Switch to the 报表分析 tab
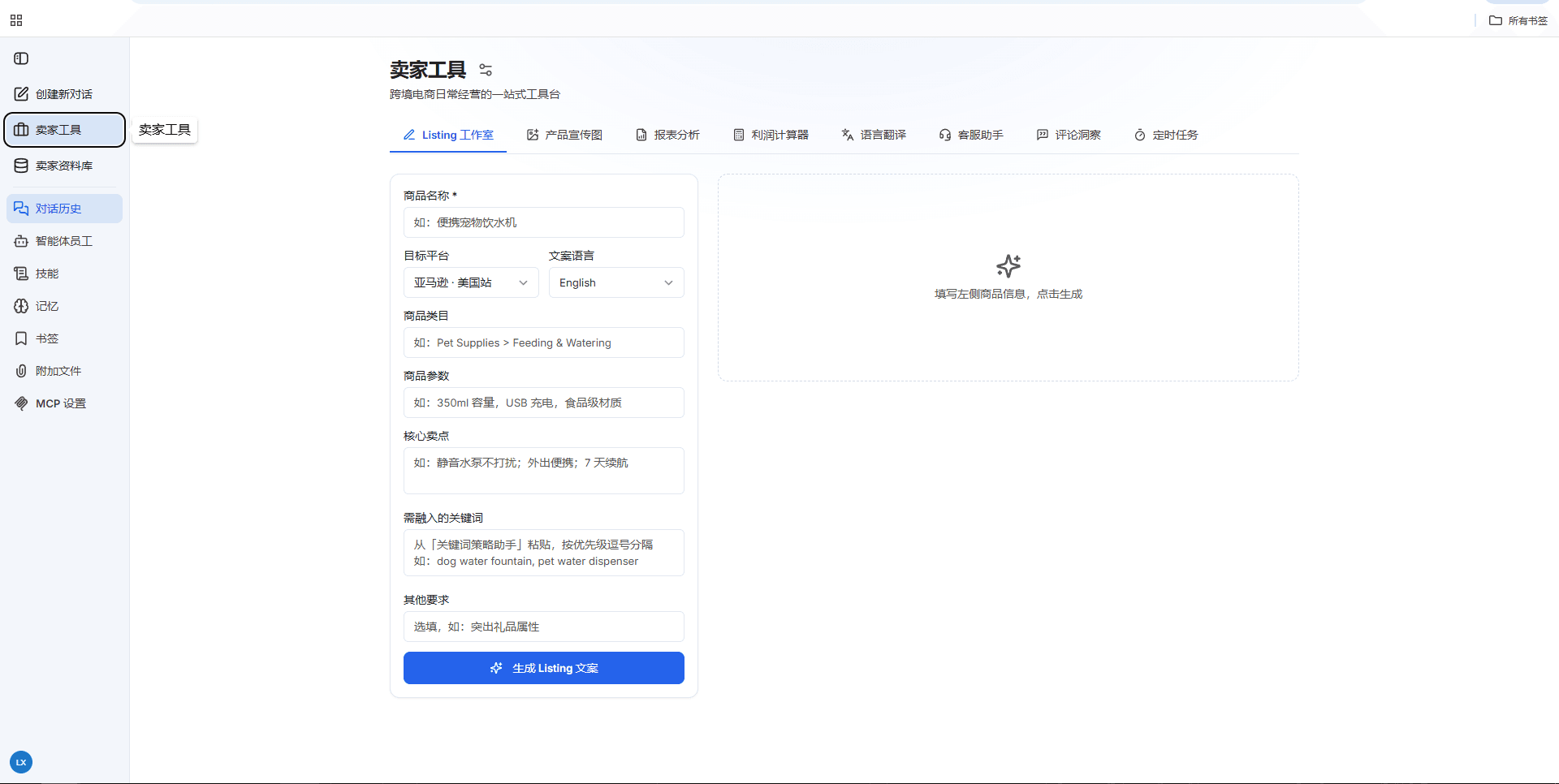Viewport: 1559px width, 784px height. coord(667,135)
